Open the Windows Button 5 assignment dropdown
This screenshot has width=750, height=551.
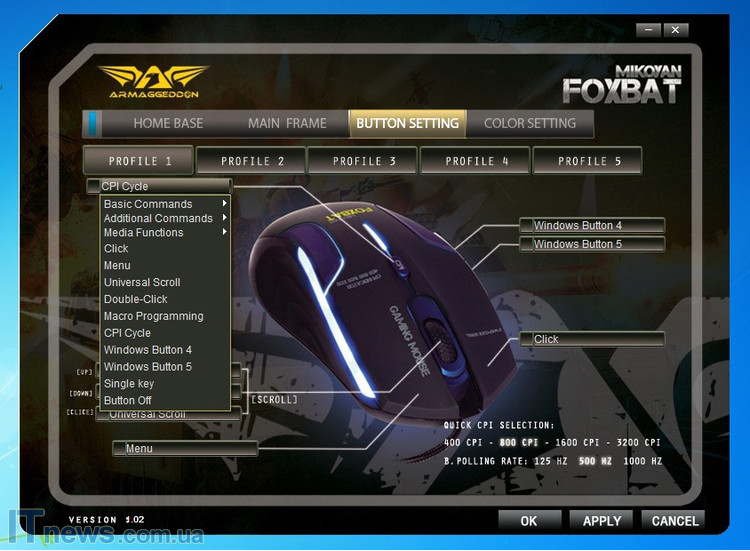coord(591,244)
